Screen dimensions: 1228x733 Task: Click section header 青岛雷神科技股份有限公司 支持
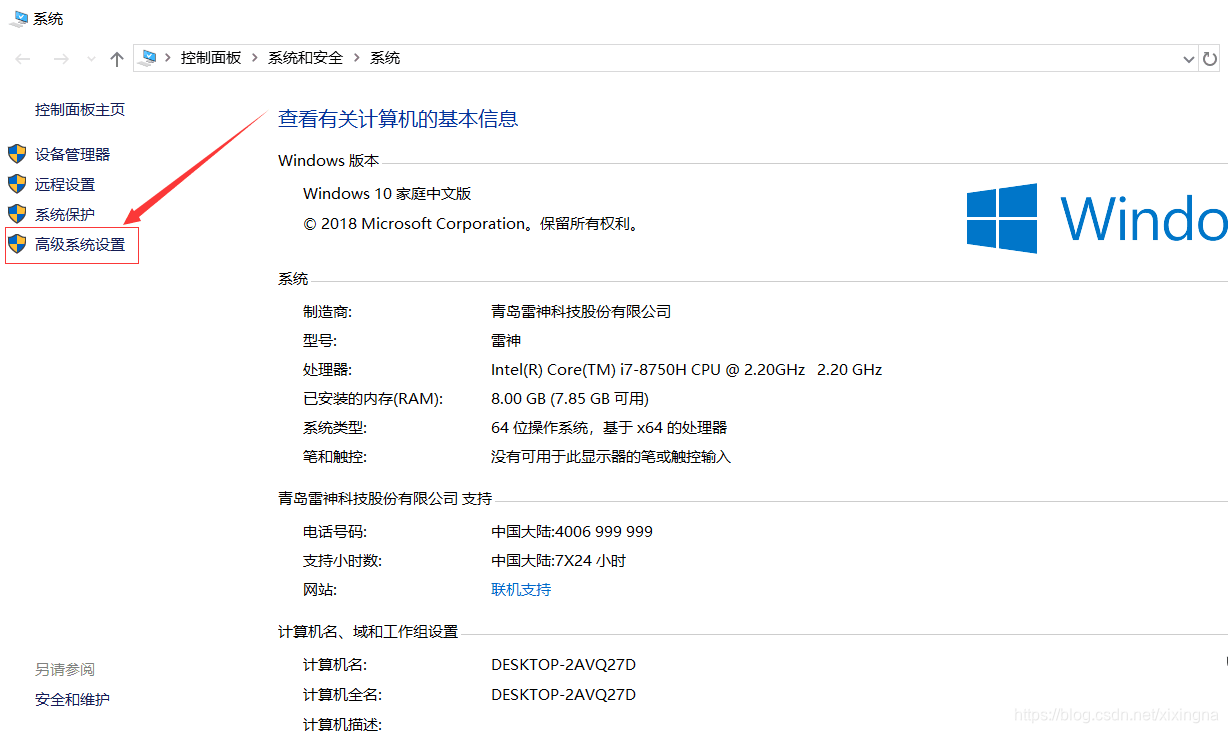tap(385, 498)
